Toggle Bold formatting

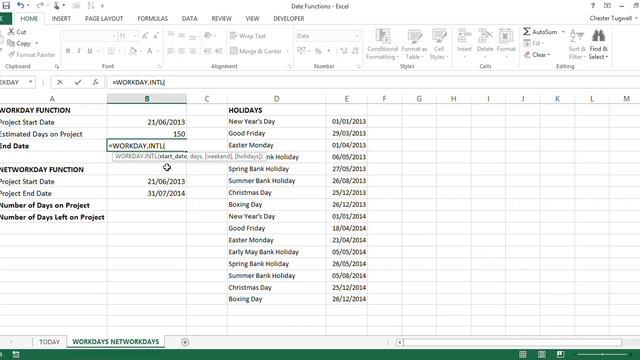coord(68,51)
